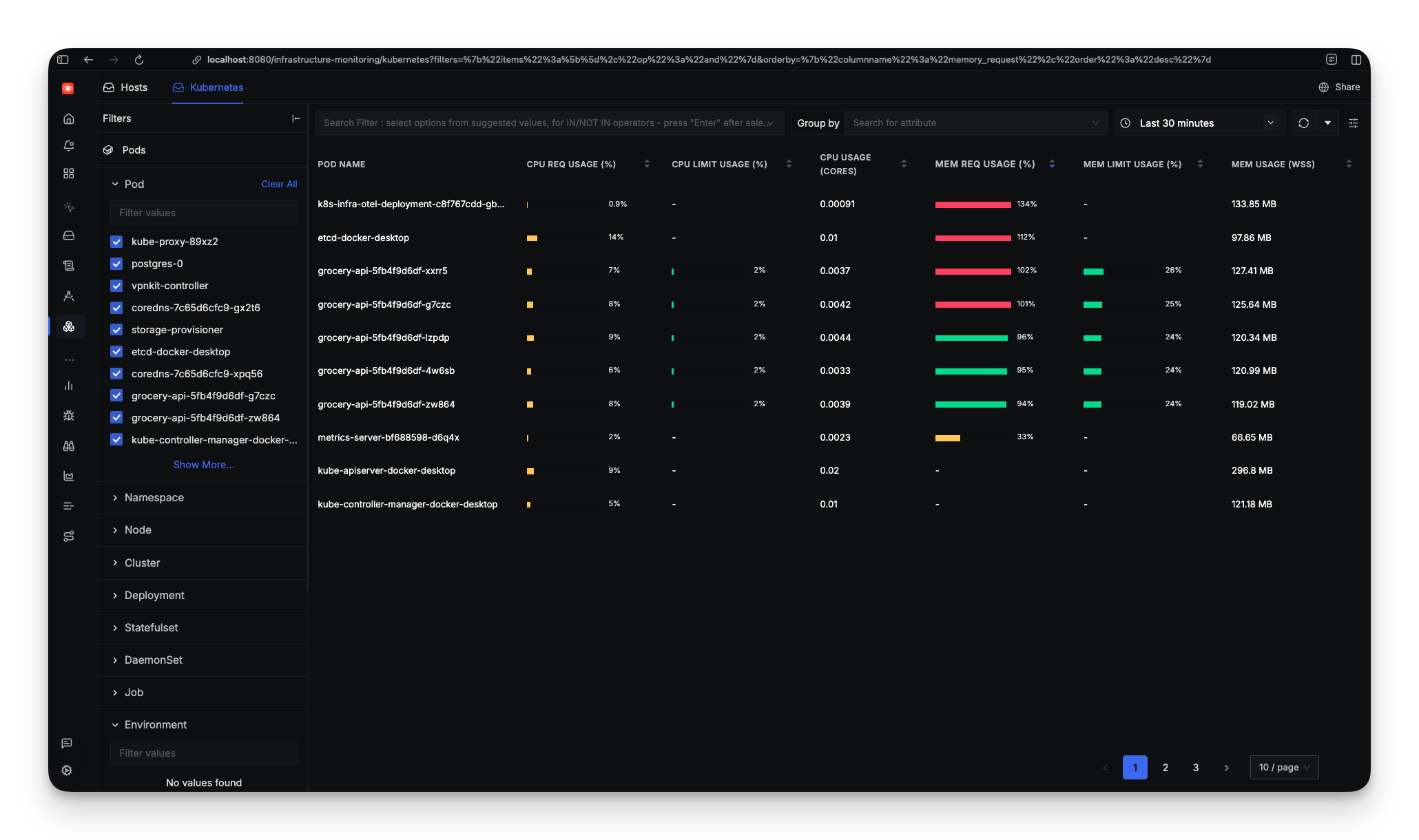The image size is (1419, 840).
Task: Open alerts via the bell icon
Action: point(69,146)
